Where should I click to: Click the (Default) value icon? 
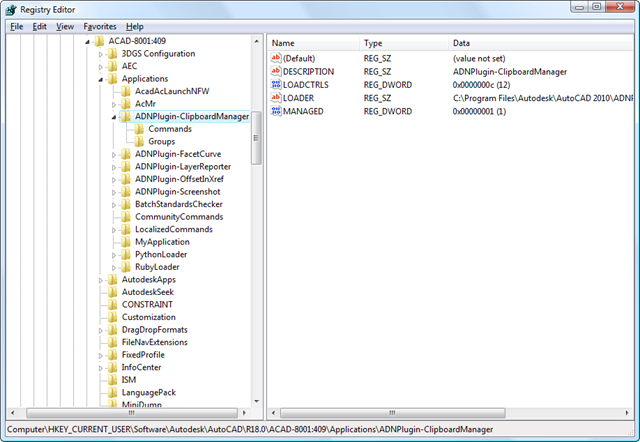pyautogui.click(x=276, y=59)
